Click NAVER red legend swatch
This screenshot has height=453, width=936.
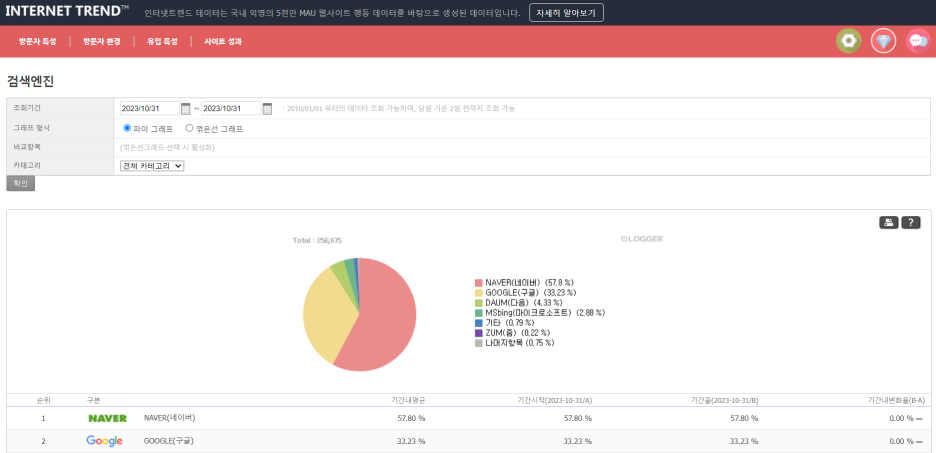pos(479,282)
